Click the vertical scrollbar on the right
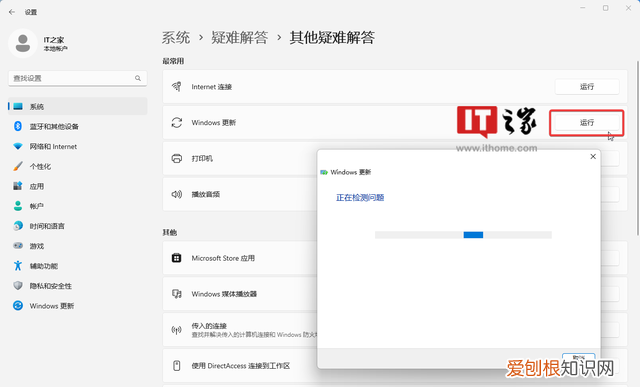The width and height of the screenshot is (640, 387). tap(638, 148)
